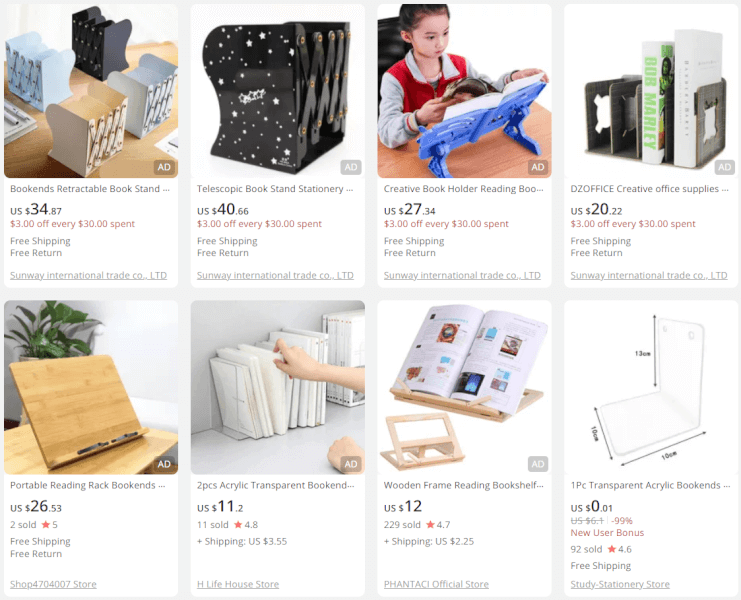
Task: Visit PHANTACI Official Store
Action: 436,584
